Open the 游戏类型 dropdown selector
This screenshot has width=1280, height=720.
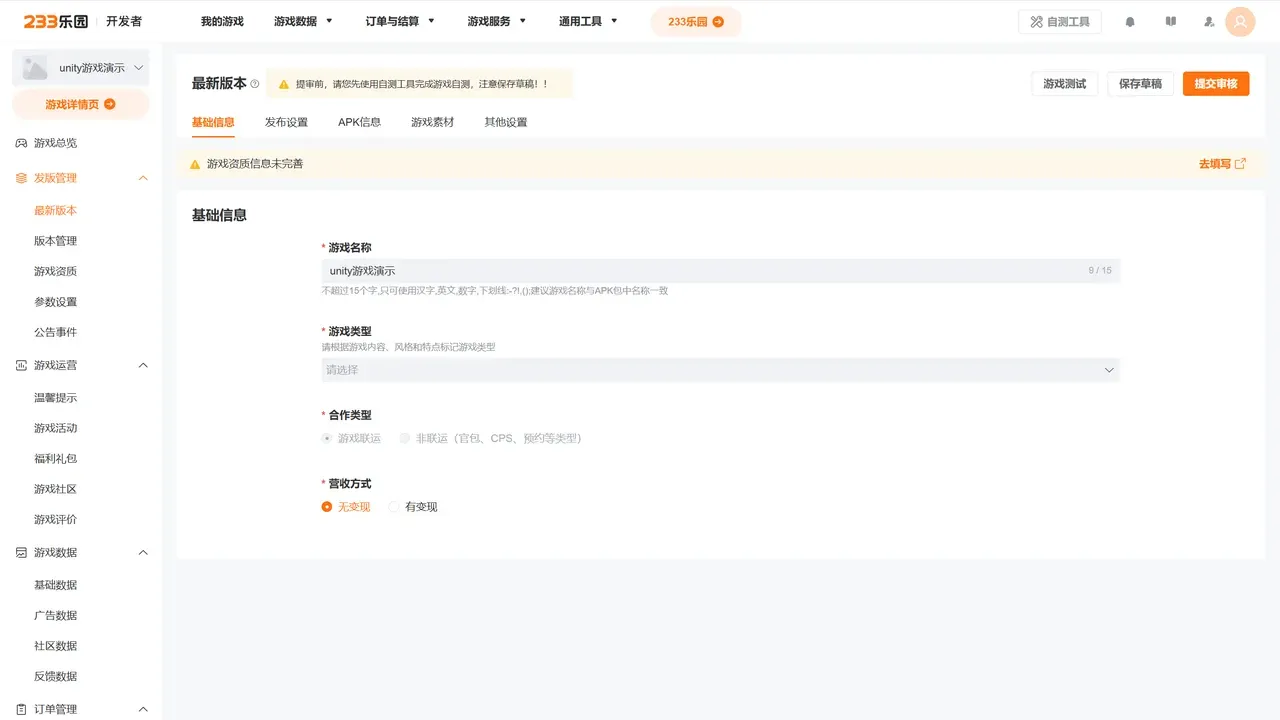pyautogui.click(x=720, y=370)
